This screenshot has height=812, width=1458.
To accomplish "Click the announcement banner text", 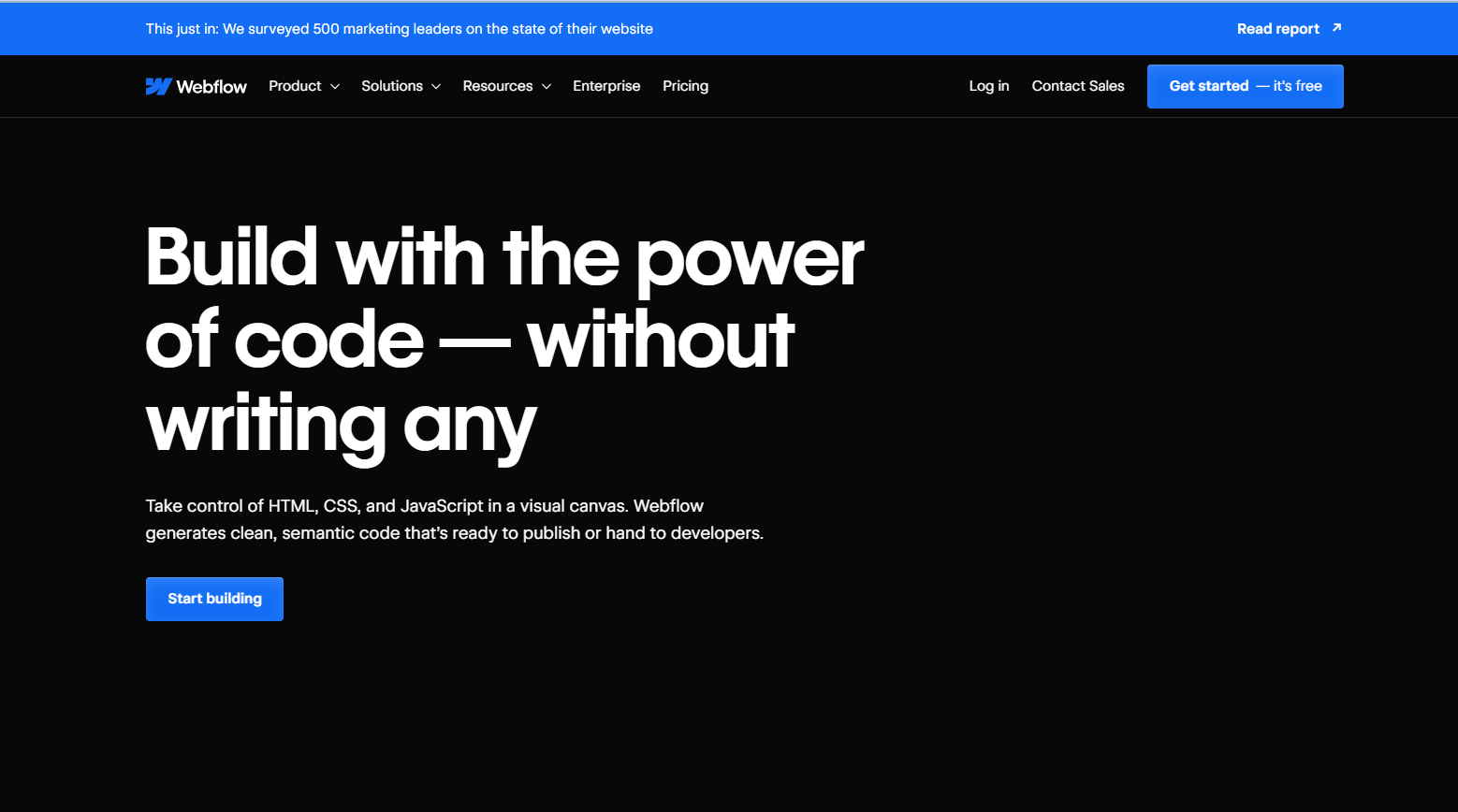I will [398, 28].
